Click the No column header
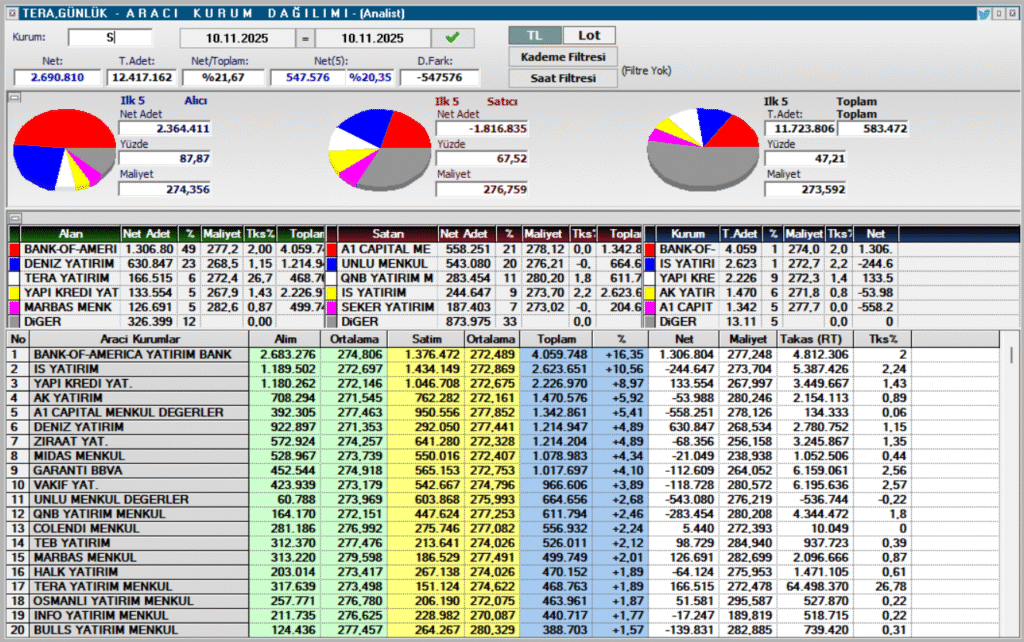This screenshot has width=1024, height=642. click(18, 339)
